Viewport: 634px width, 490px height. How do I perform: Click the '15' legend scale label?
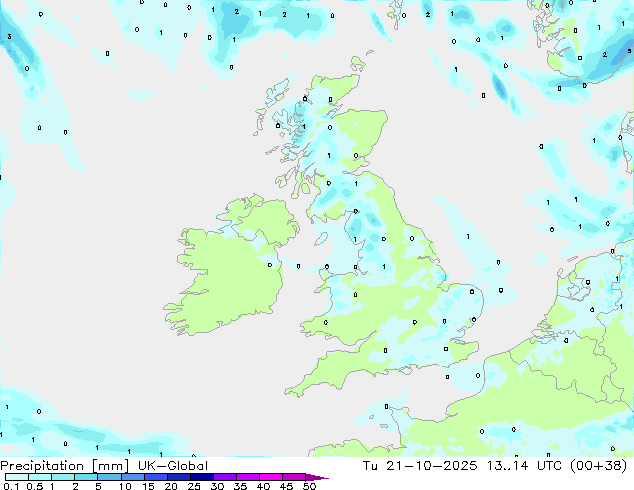pos(148,486)
